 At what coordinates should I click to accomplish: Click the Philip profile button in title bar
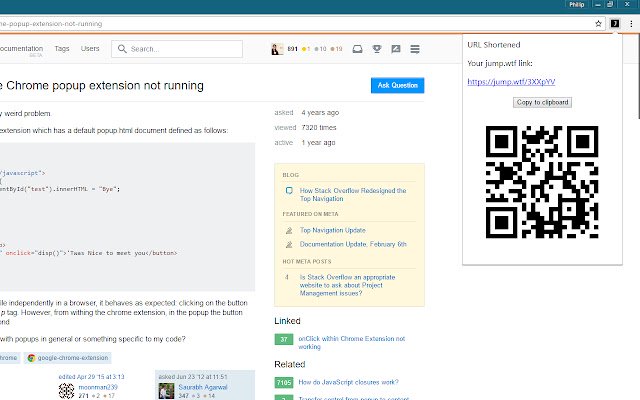pos(577,4)
